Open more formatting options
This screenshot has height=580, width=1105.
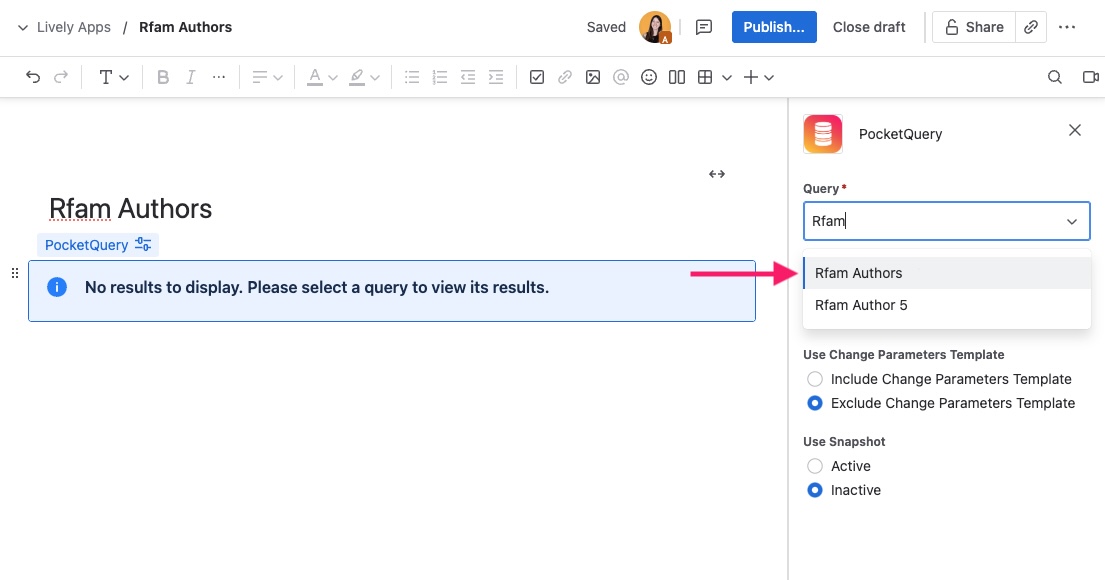(218, 77)
